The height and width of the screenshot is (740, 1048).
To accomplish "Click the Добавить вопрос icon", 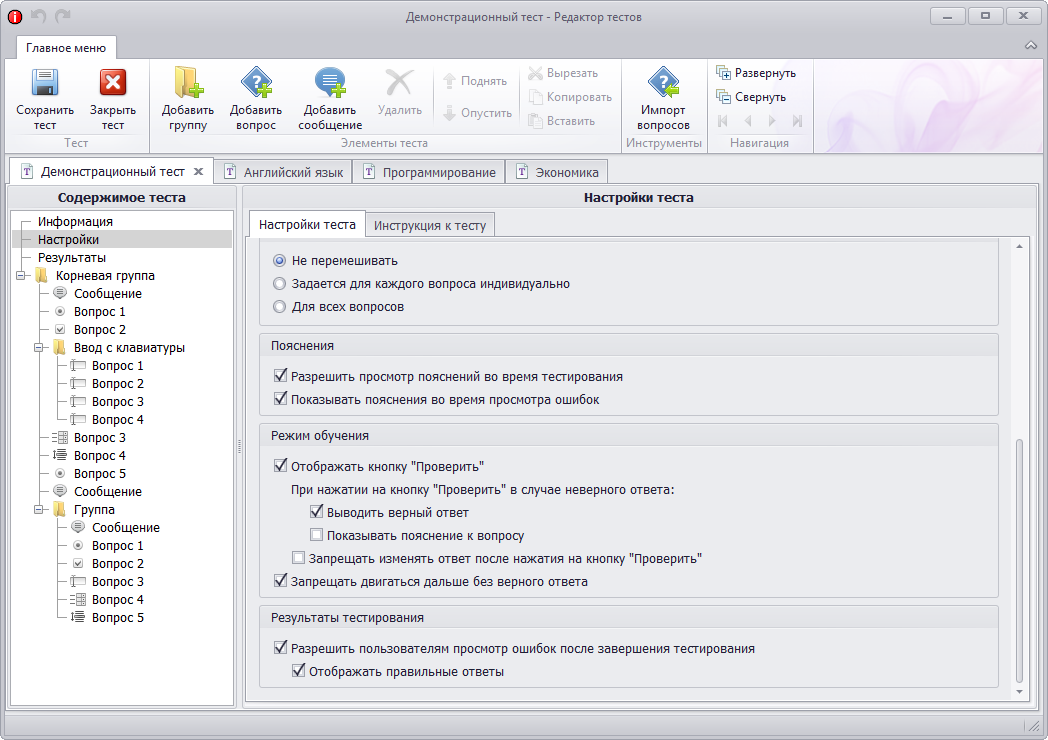I will [256, 82].
